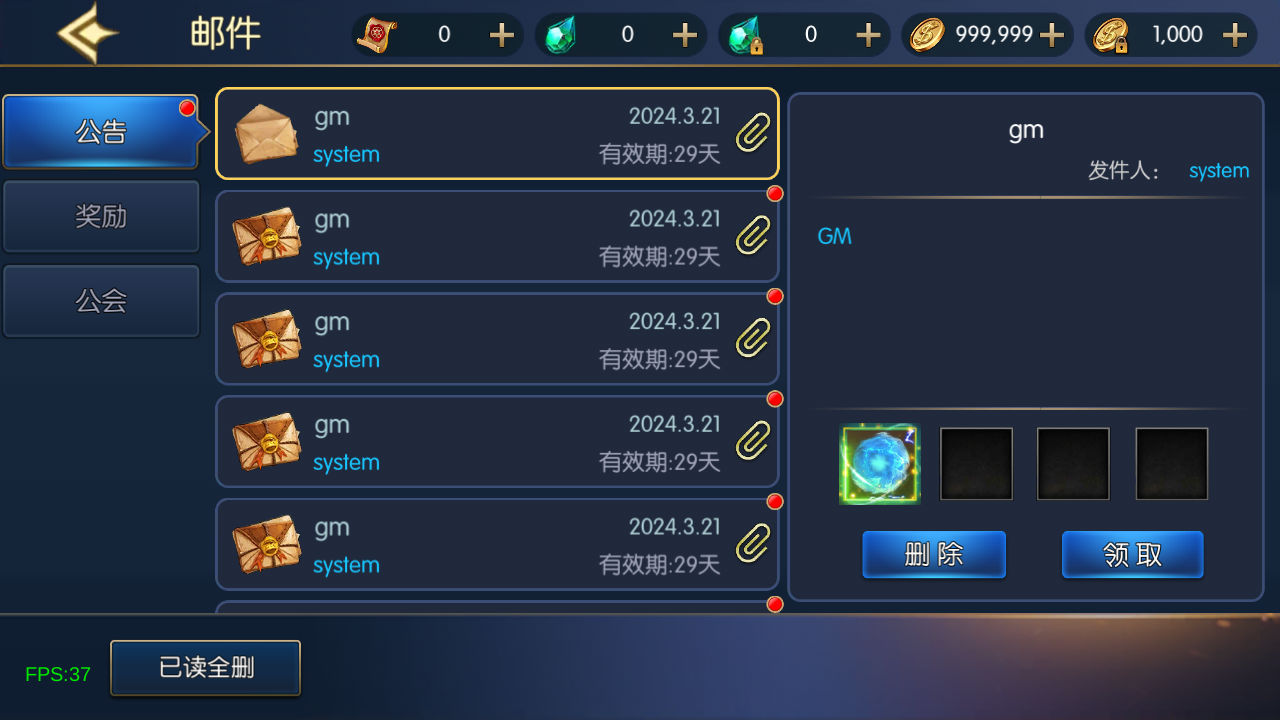This screenshot has height=720, width=1280.
Task: Select the blue orb reward item
Action: [880, 464]
